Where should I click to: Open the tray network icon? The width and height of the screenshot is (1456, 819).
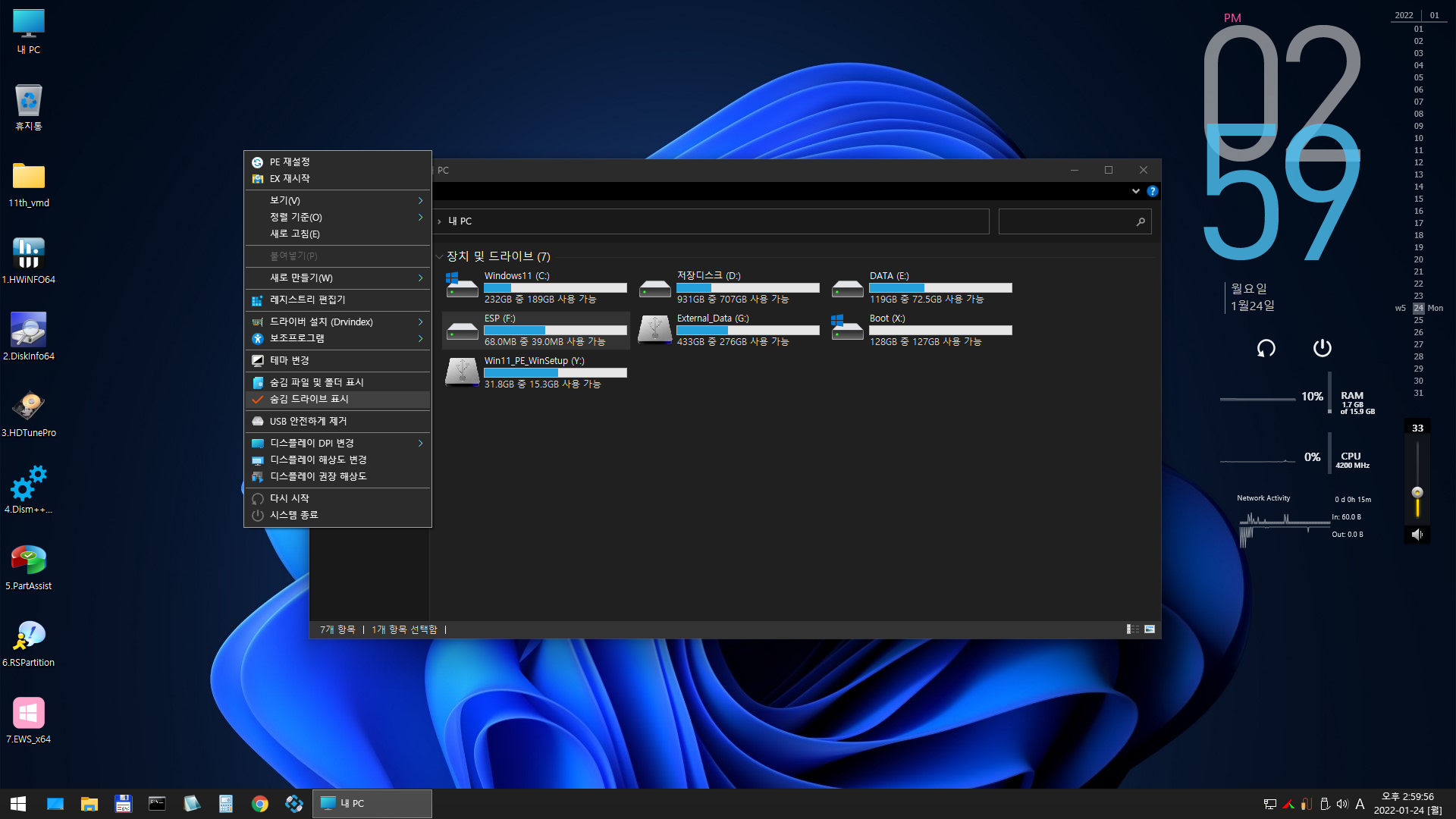1270,804
